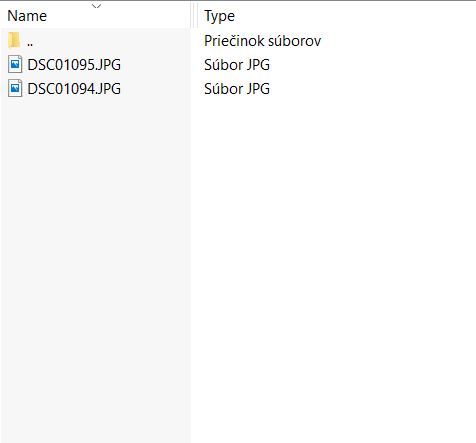Image resolution: width=476 pixels, height=443 pixels.
Task: Sort files using the Type column header
Action: [219, 16]
